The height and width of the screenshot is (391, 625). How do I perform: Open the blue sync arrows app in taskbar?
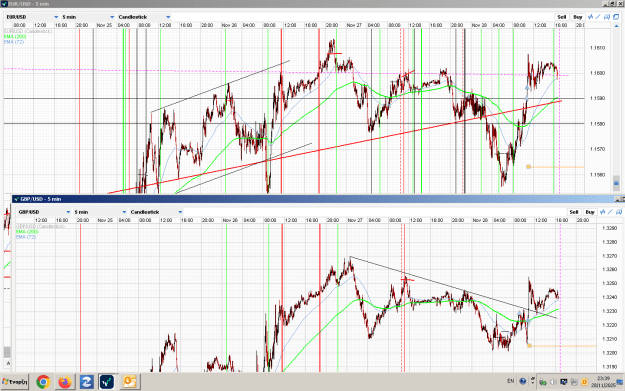pyautogui.click(x=86, y=382)
